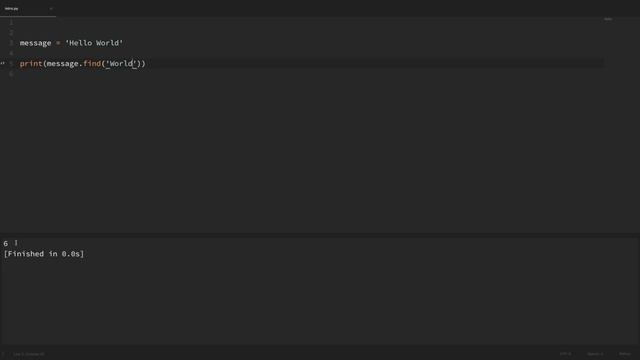640x360 pixels.
Task: Close the open file tab
Action: point(51,9)
